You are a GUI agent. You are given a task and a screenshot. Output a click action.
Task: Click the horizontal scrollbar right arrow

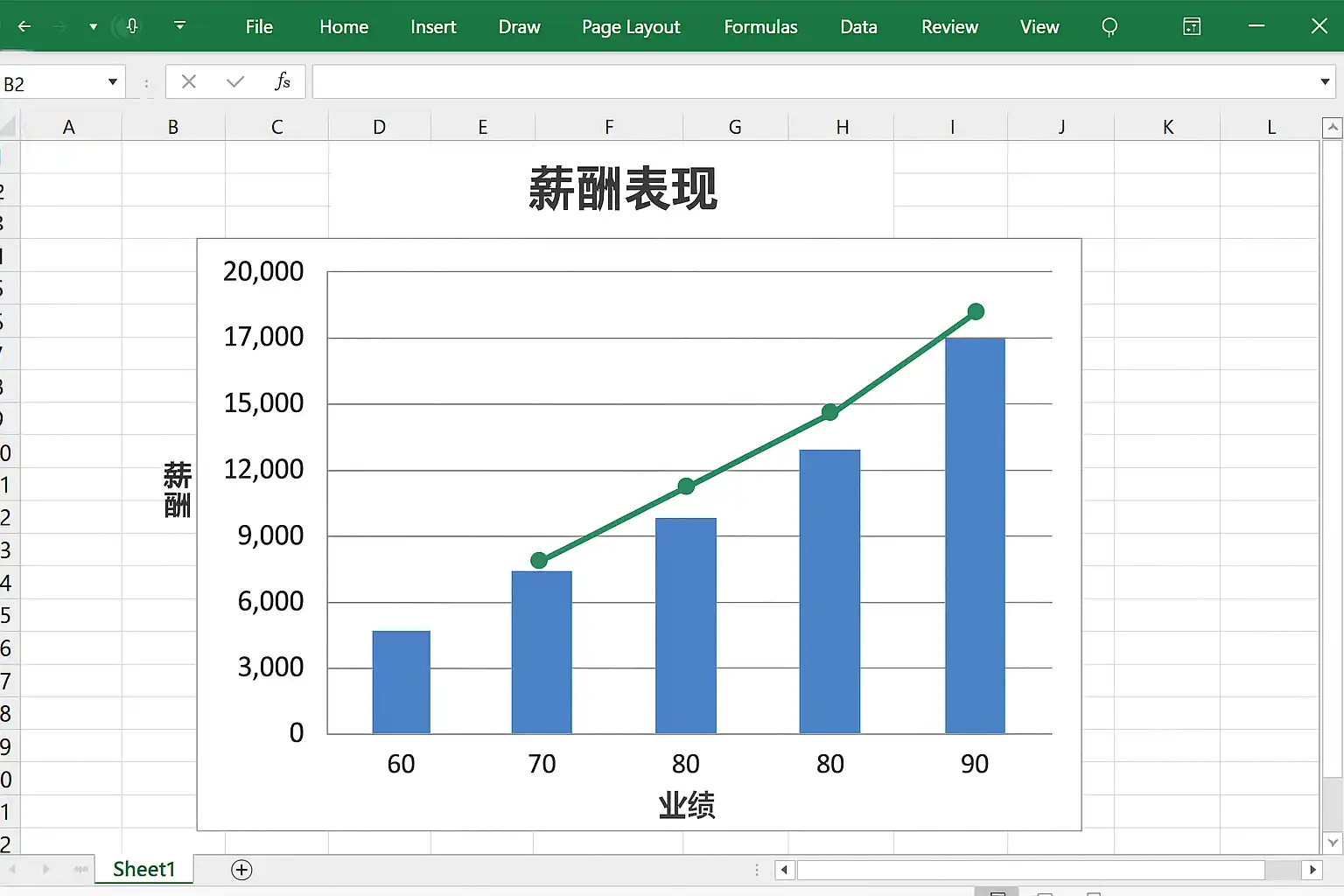tap(1312, 869)
